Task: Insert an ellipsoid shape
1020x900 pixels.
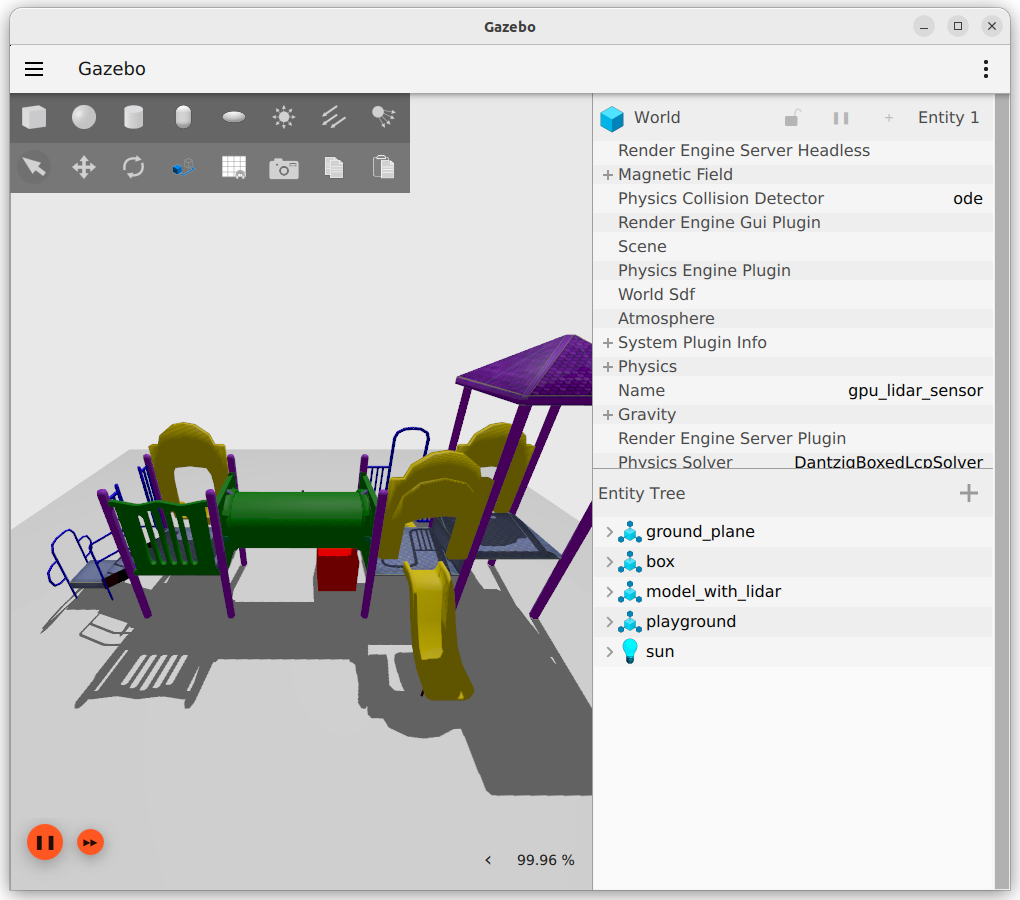Action: pos(234,118)
